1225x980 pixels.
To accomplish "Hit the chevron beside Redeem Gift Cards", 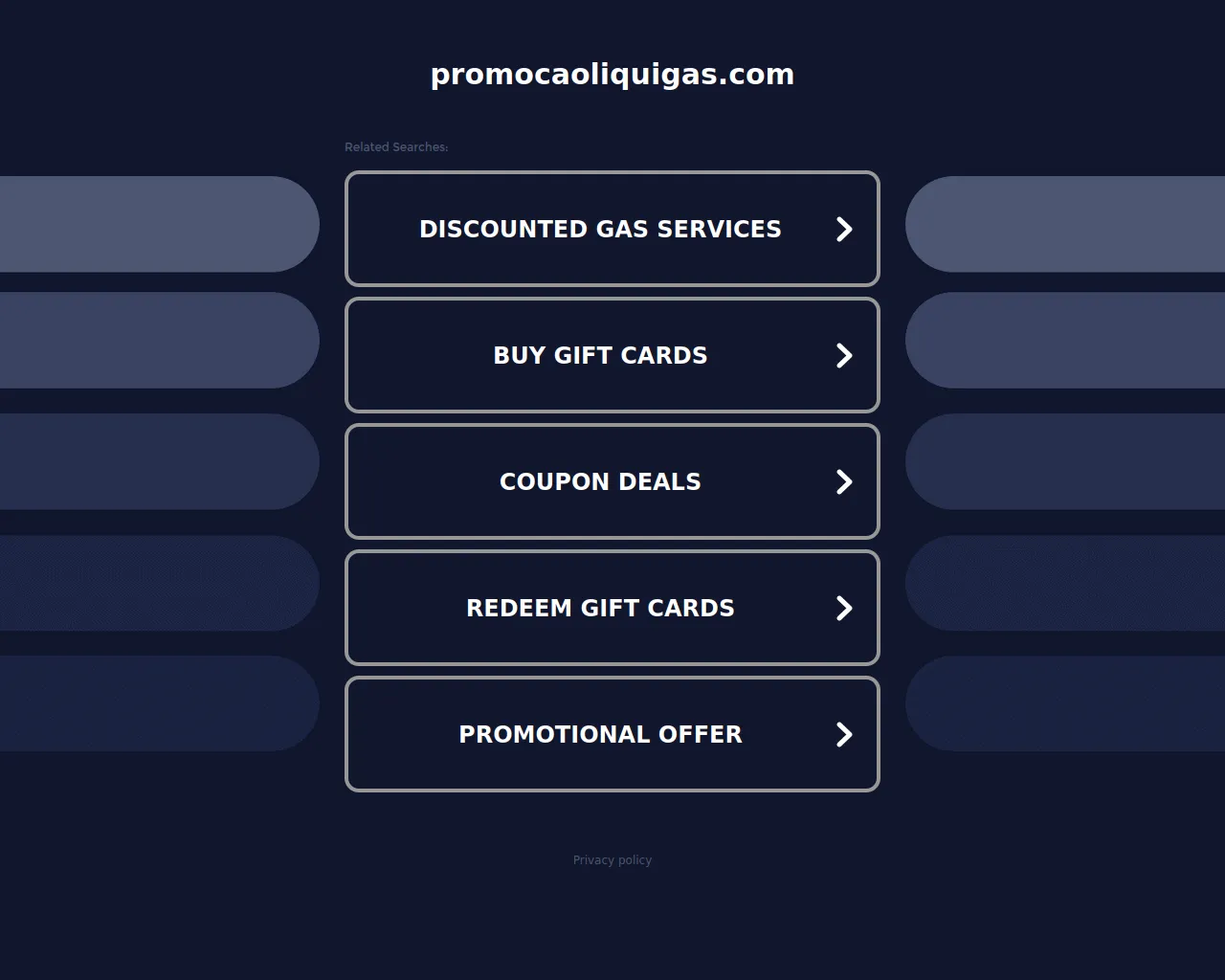I will (843, 609).
